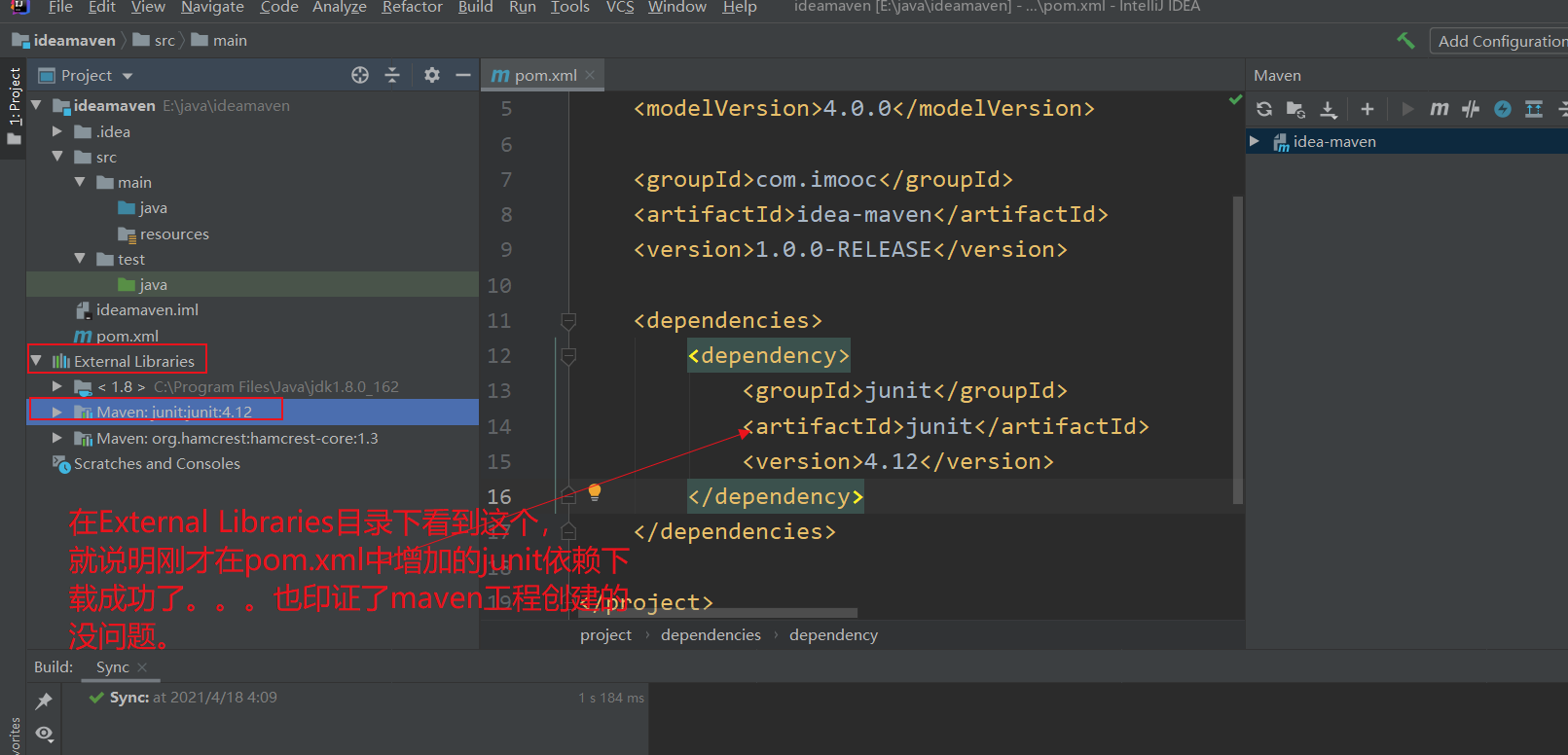Close the pom.xml editor tab

591,75
